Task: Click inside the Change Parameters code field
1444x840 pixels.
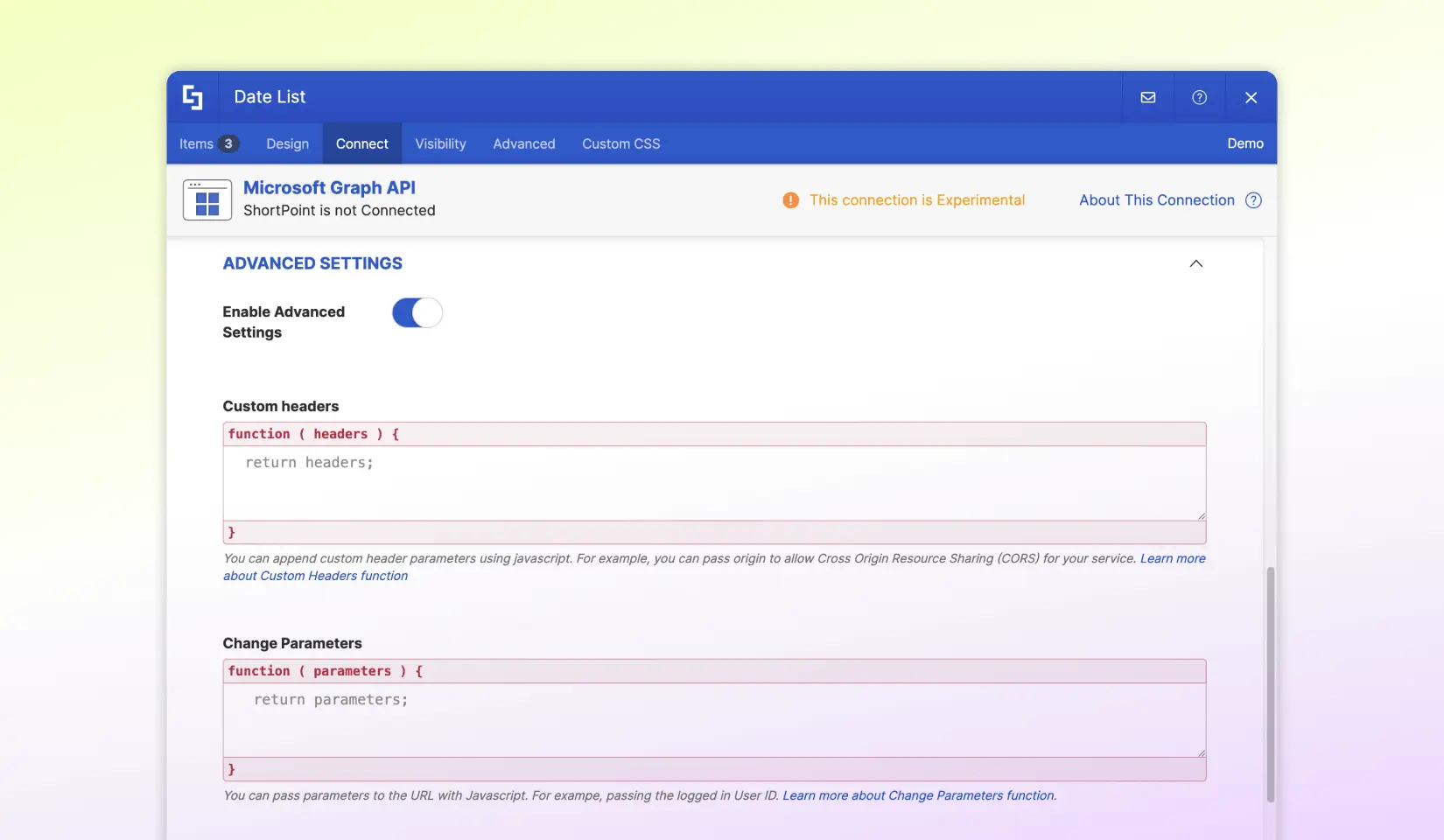Action: (714, 720)
